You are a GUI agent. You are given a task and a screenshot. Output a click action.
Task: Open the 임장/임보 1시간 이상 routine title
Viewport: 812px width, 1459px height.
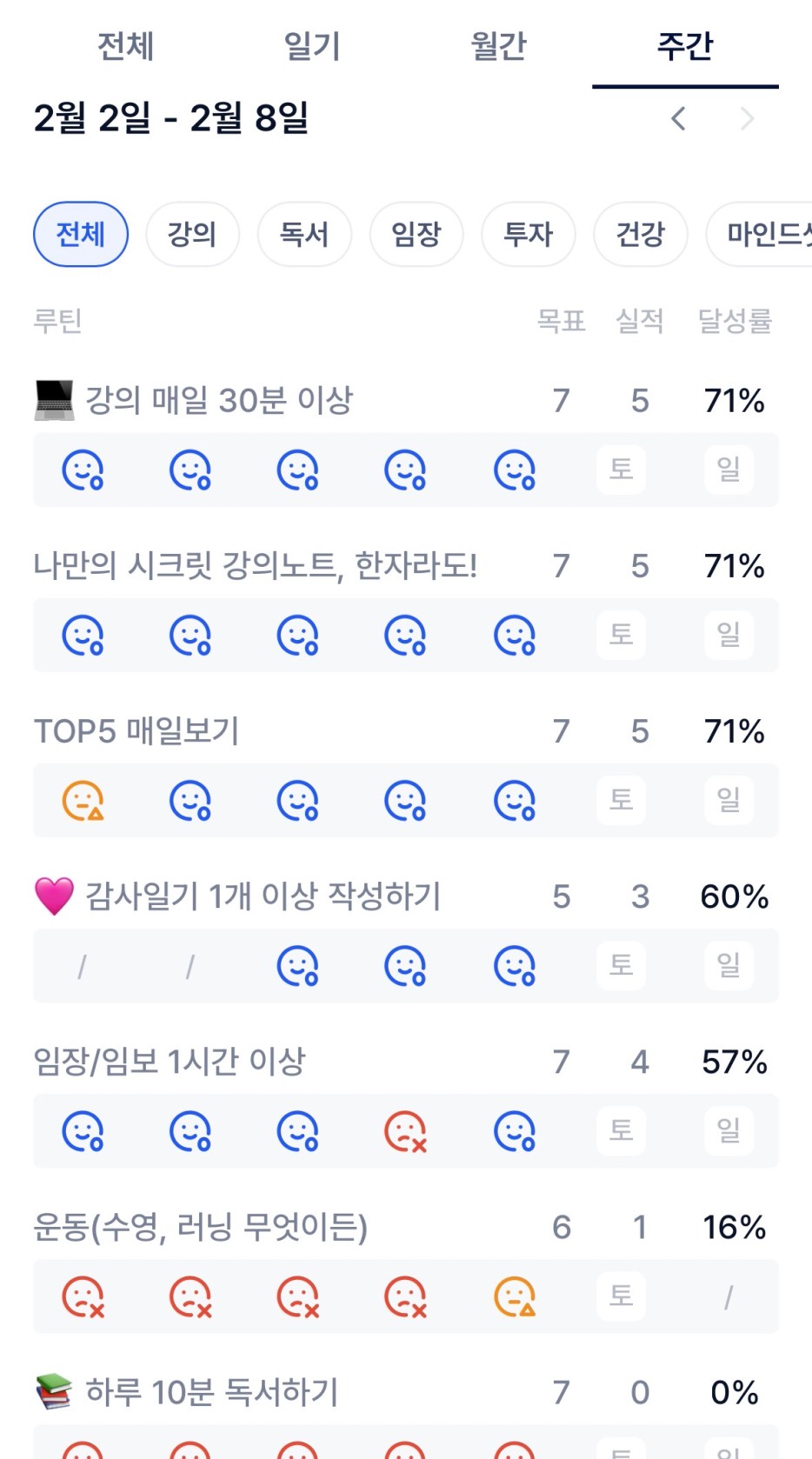[x=170, y=1062]
